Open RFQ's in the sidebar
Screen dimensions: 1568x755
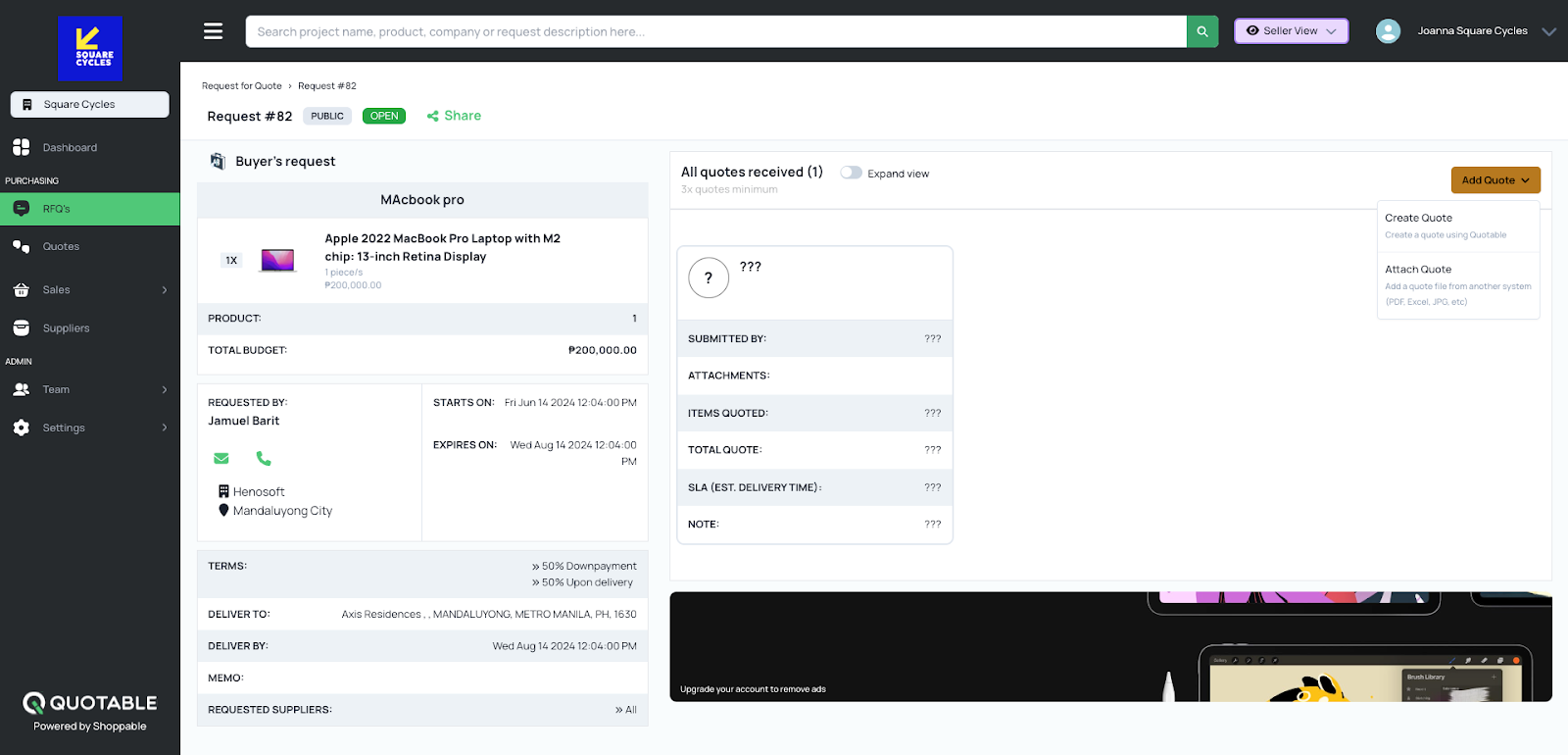[90, 209]
